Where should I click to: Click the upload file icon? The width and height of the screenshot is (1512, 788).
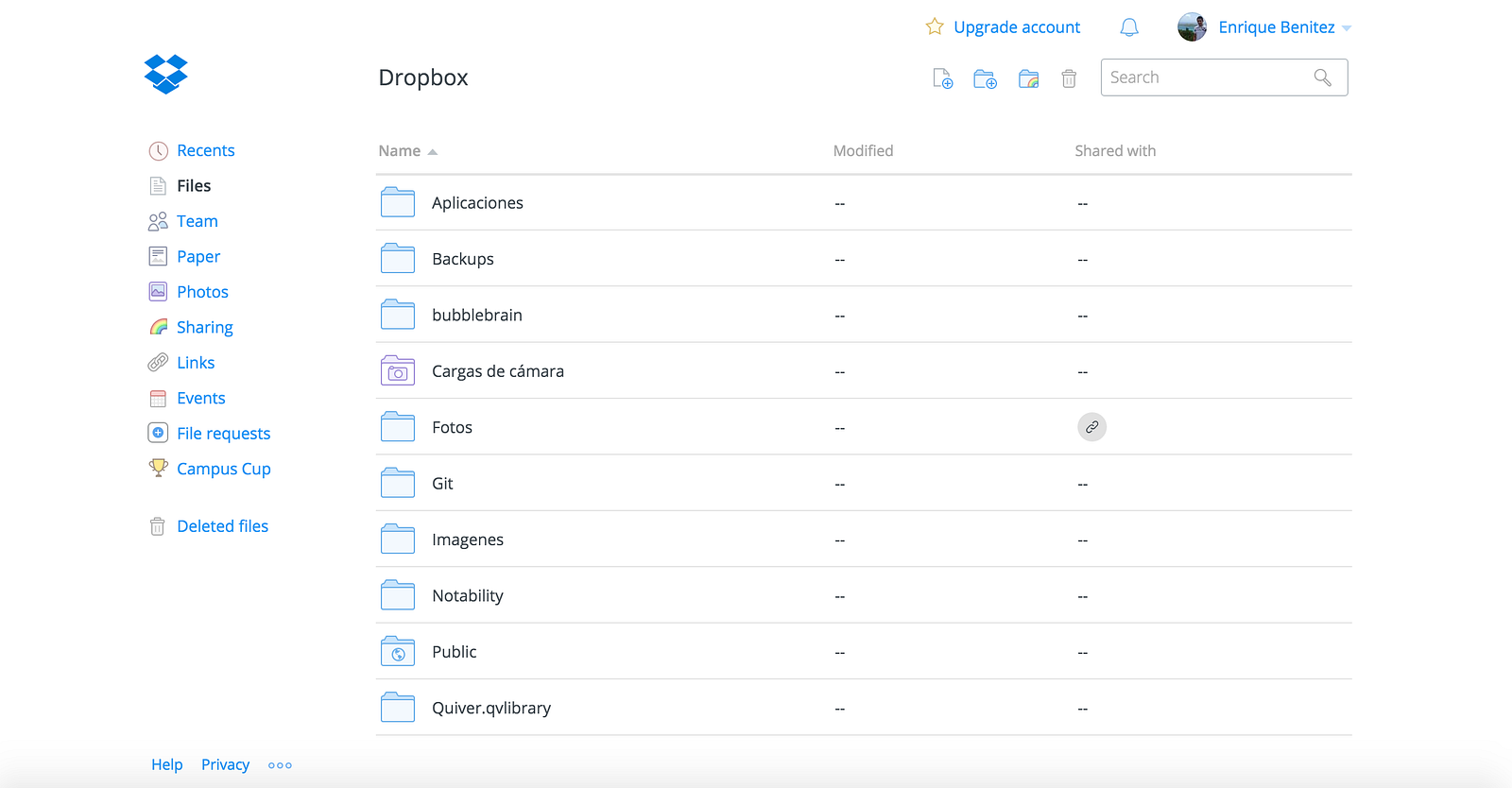click(x=943, y=78)
